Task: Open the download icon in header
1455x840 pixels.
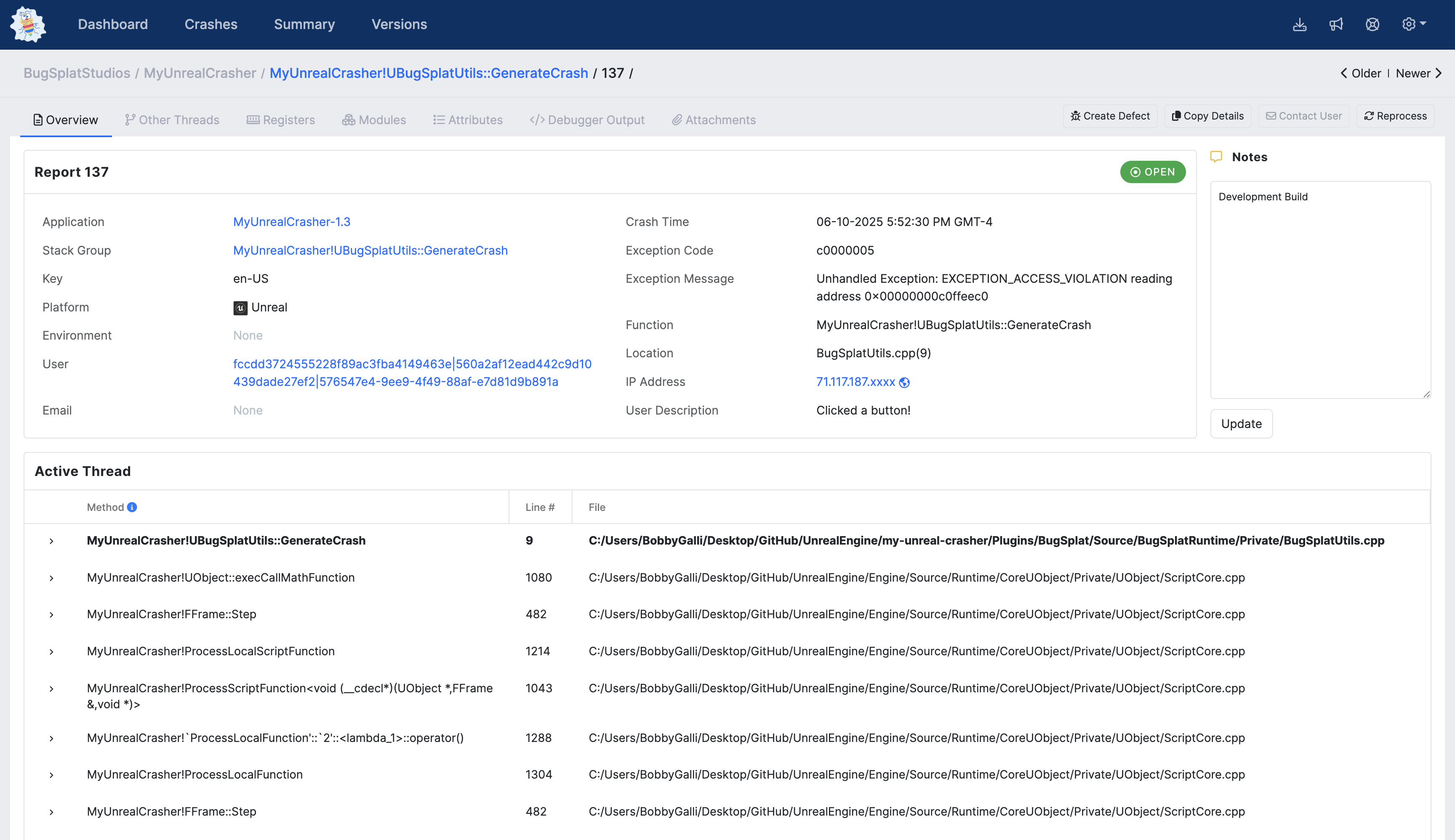Action: 1299,24
